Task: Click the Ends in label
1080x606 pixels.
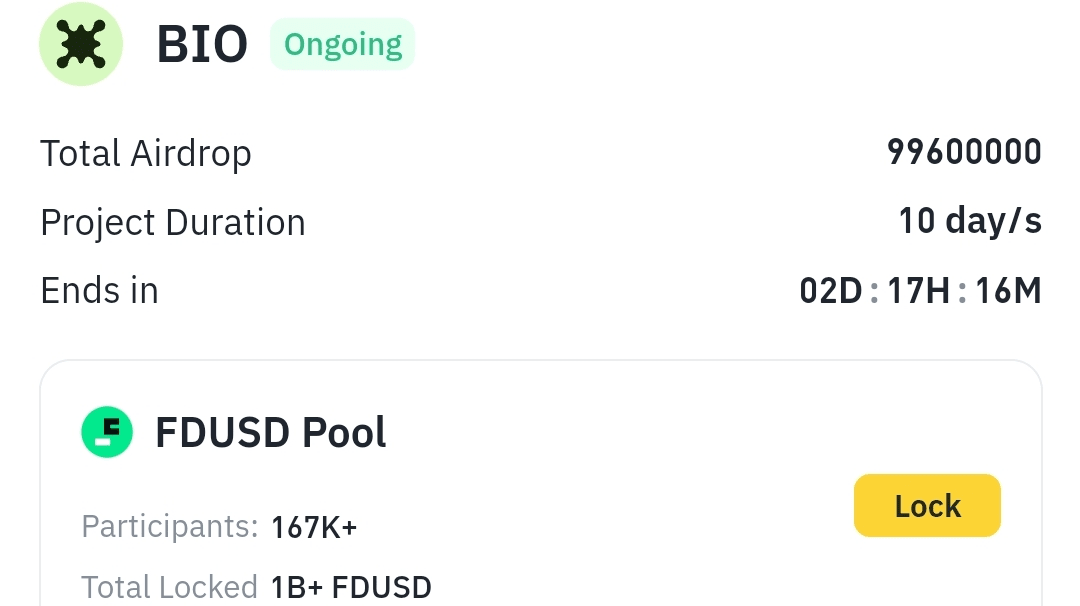Action: click(99, 290)
